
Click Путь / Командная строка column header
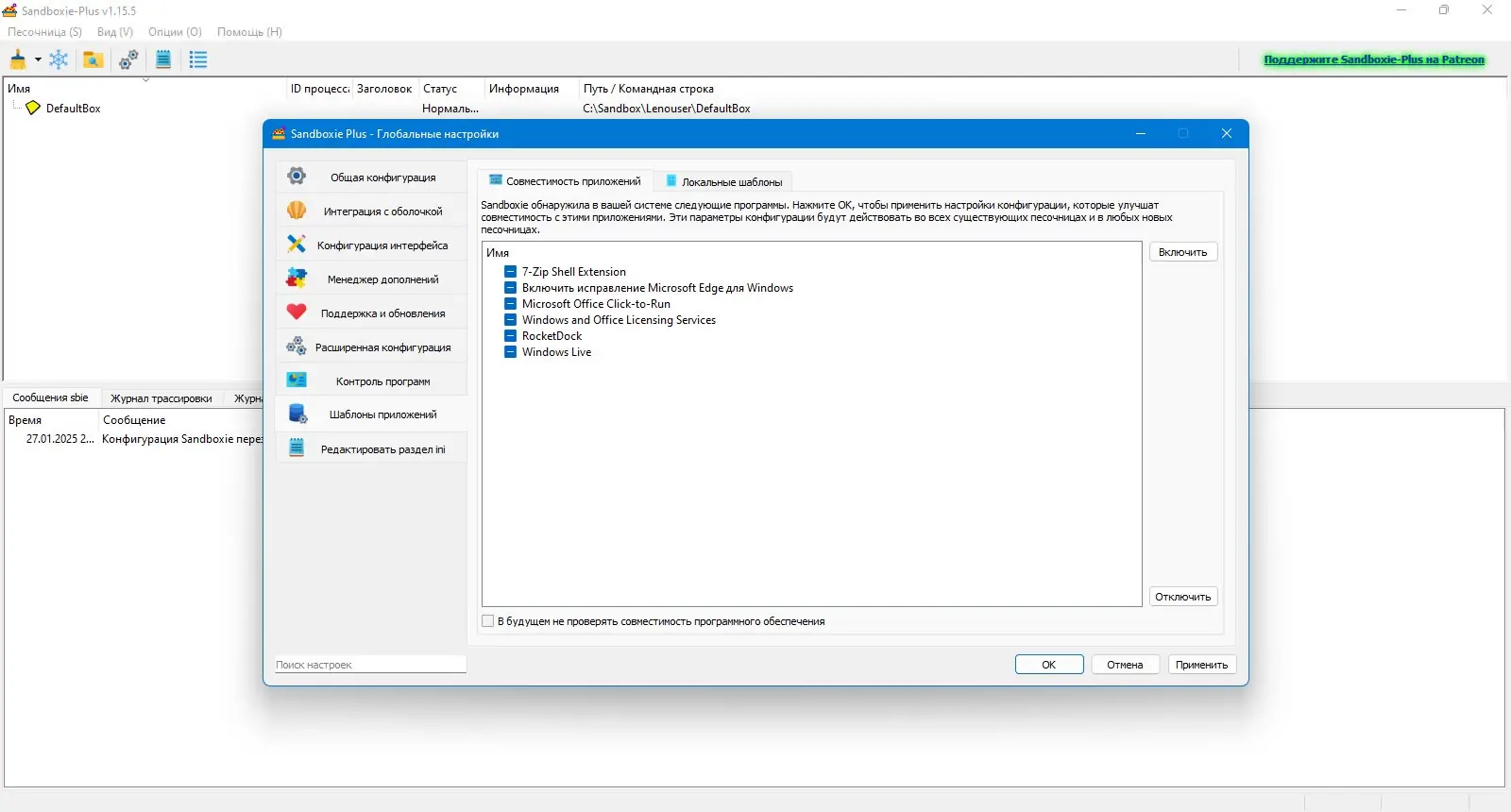tap(649, 89)
